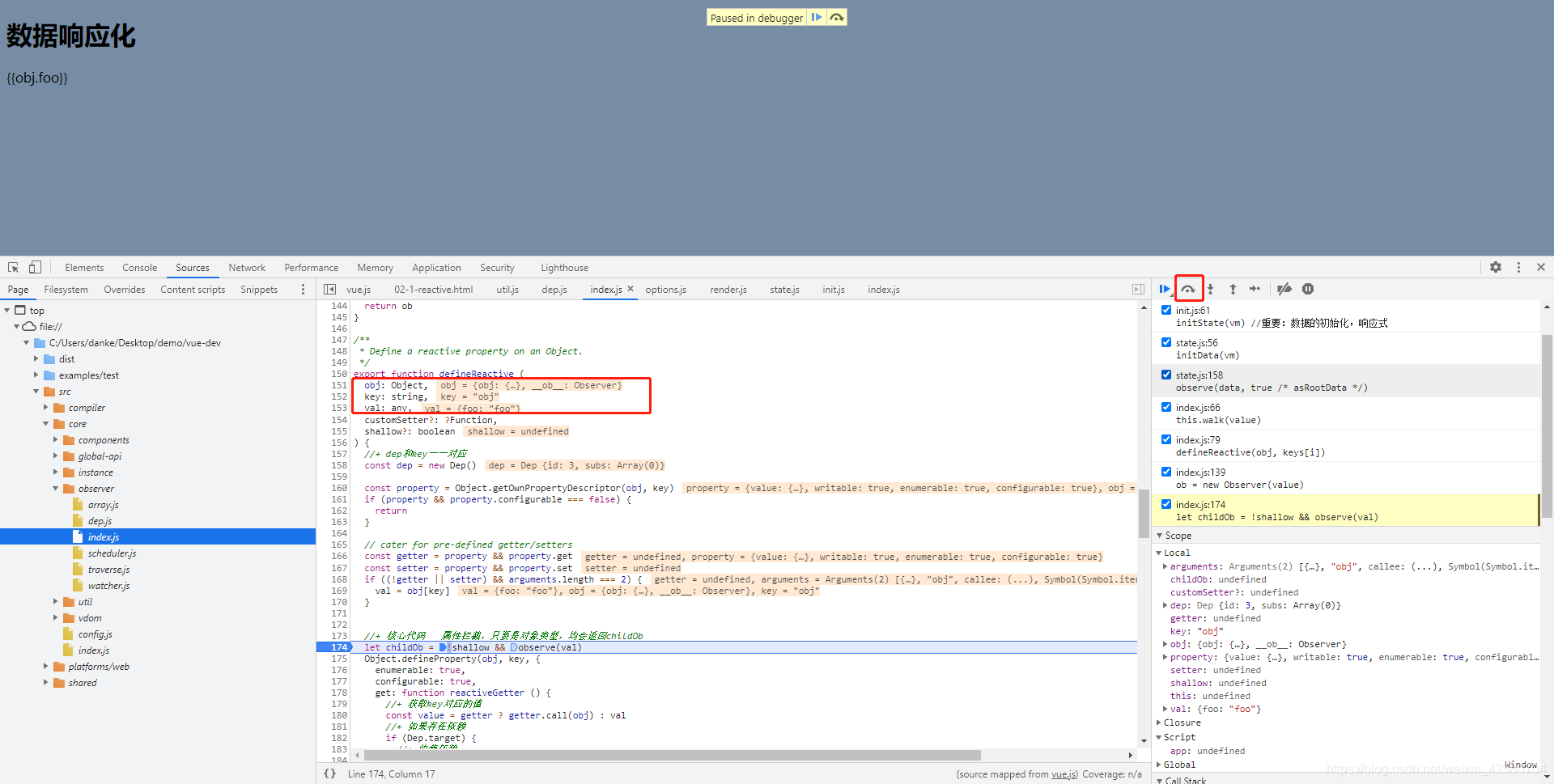1554x784 pixels.
Task: Toggle pause on exceptions icon
Action: coord(1308,289)
